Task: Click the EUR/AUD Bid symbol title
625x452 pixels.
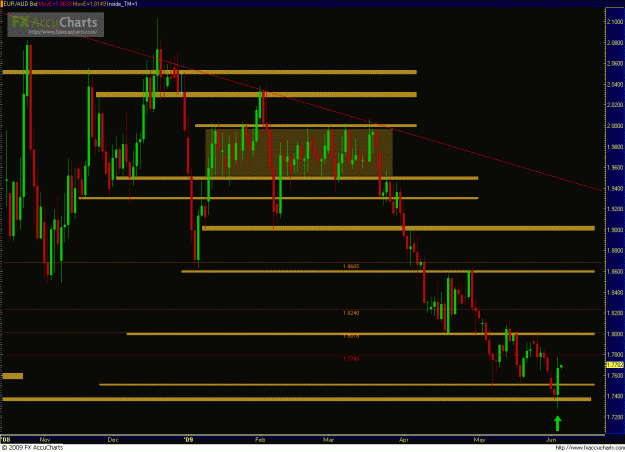Action: coord(20,4)
